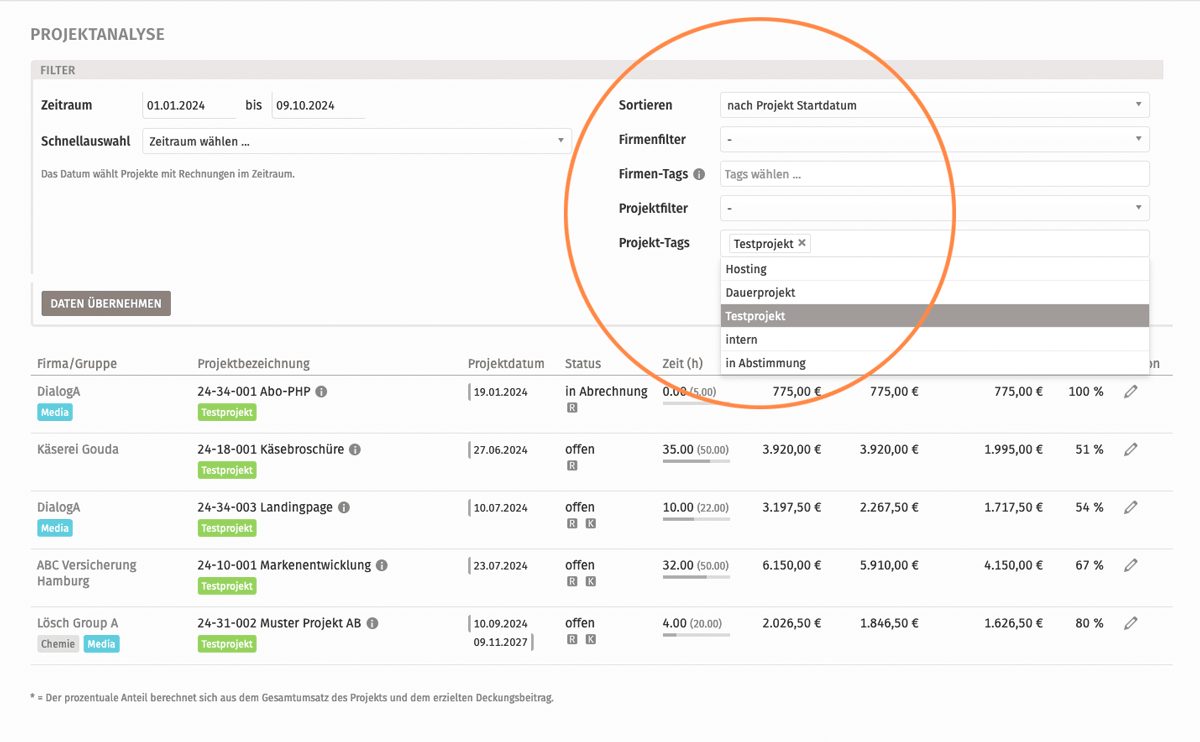The height and width of the screenshot is (742, 1200).
Task: Click the R badge in Abo-PHP status
Action: click(572, 408)
